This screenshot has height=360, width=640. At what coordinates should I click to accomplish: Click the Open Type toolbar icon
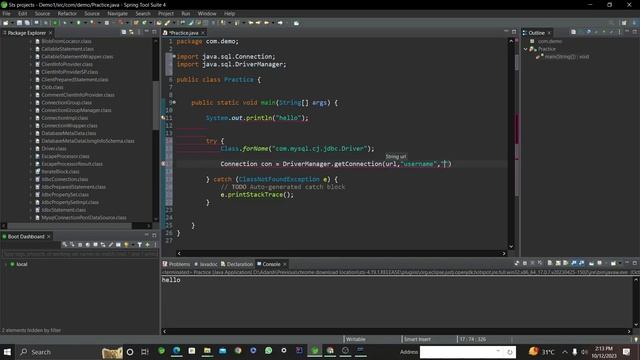point(159,23)
